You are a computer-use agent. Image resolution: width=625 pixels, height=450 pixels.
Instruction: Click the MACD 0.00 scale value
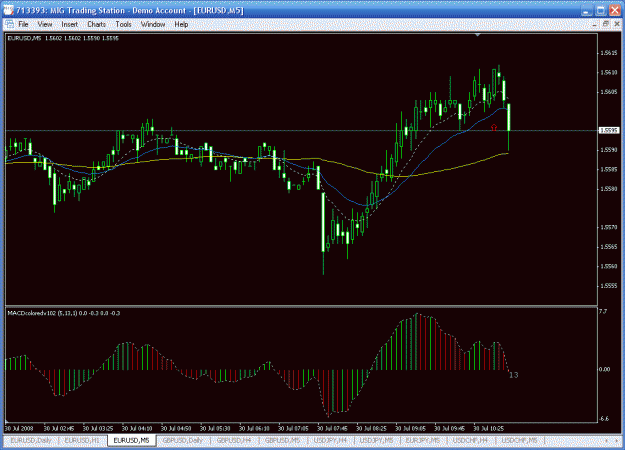pos(605,369)
